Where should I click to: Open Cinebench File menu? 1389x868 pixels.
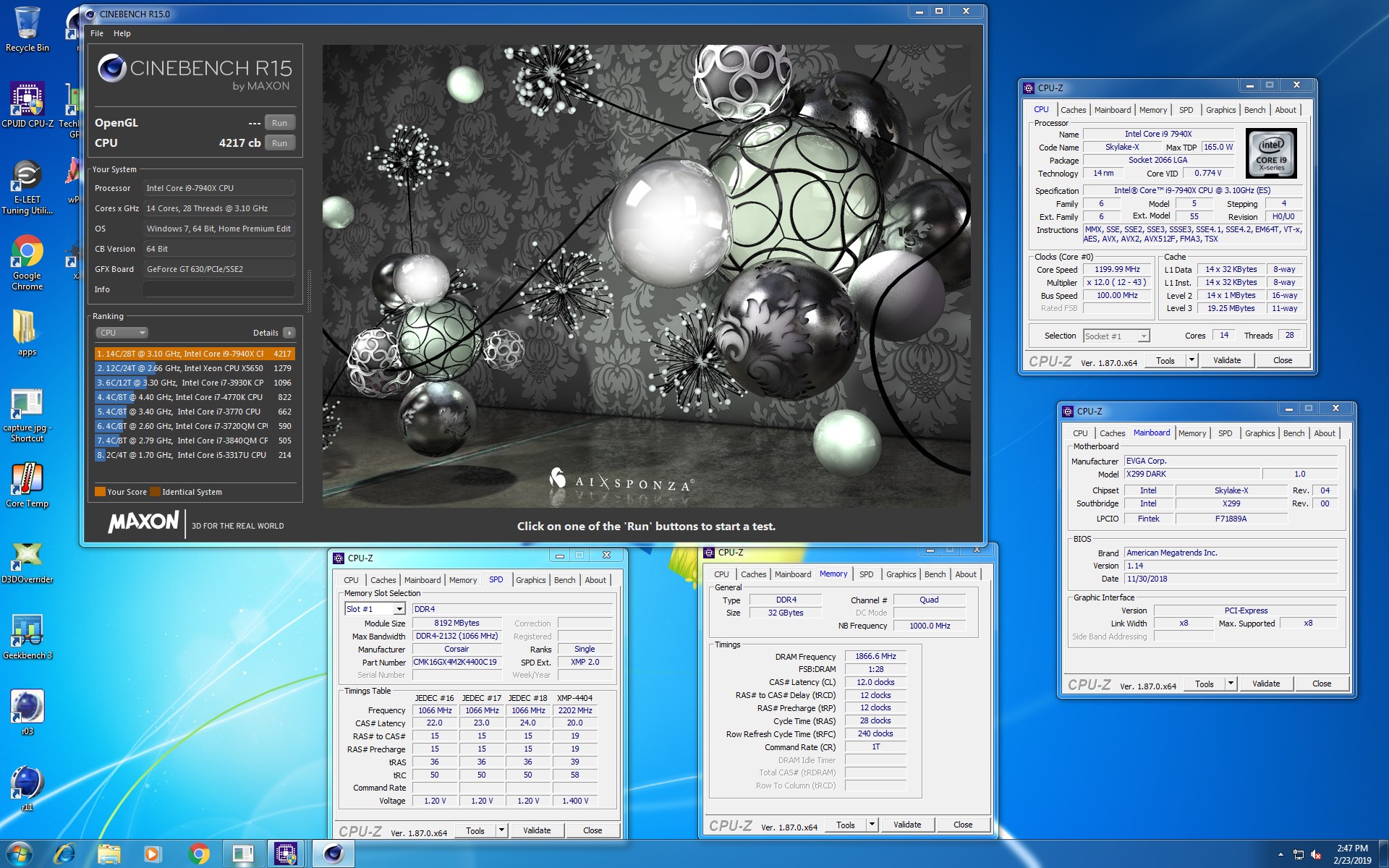pos(97,33)
